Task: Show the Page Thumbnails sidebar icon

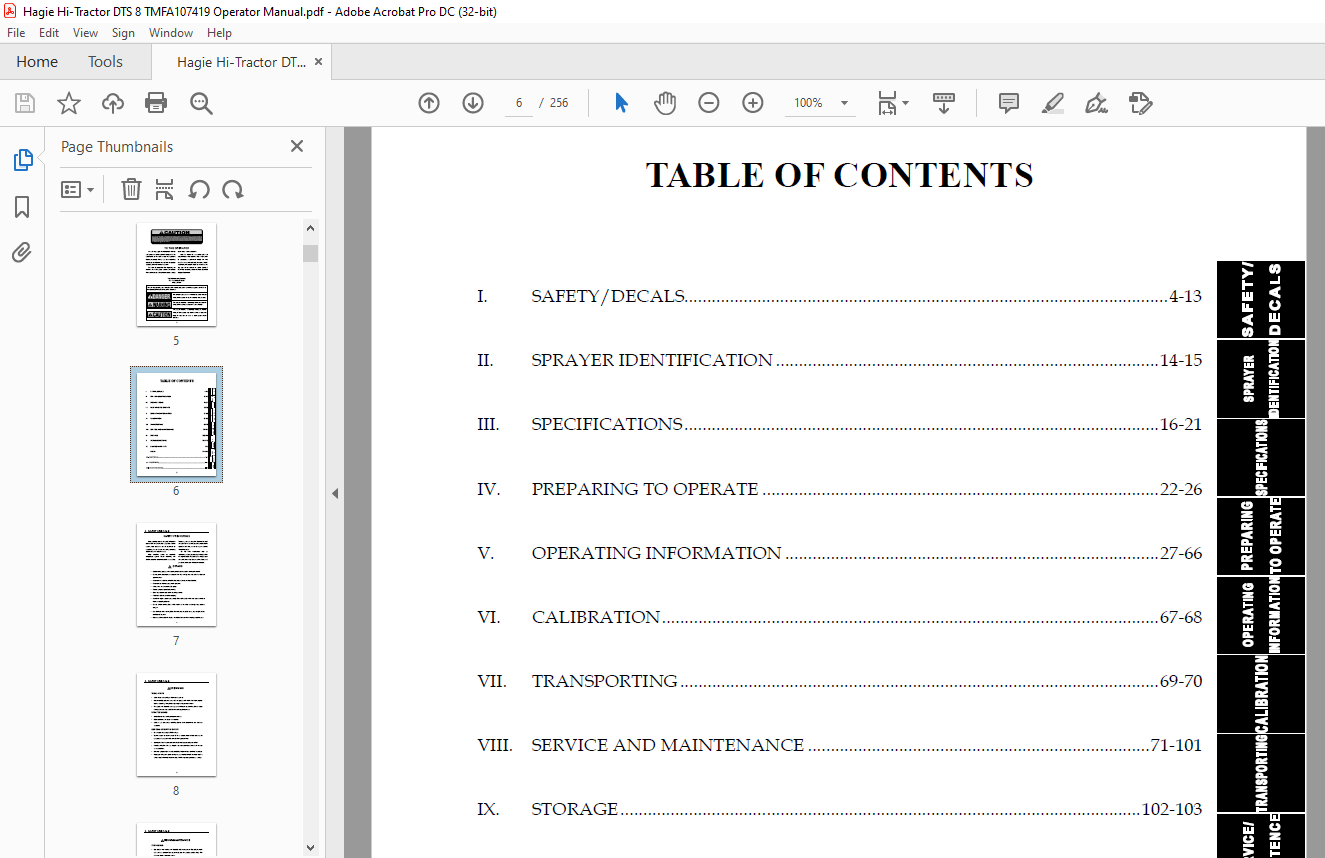Action: coord(22,160)
